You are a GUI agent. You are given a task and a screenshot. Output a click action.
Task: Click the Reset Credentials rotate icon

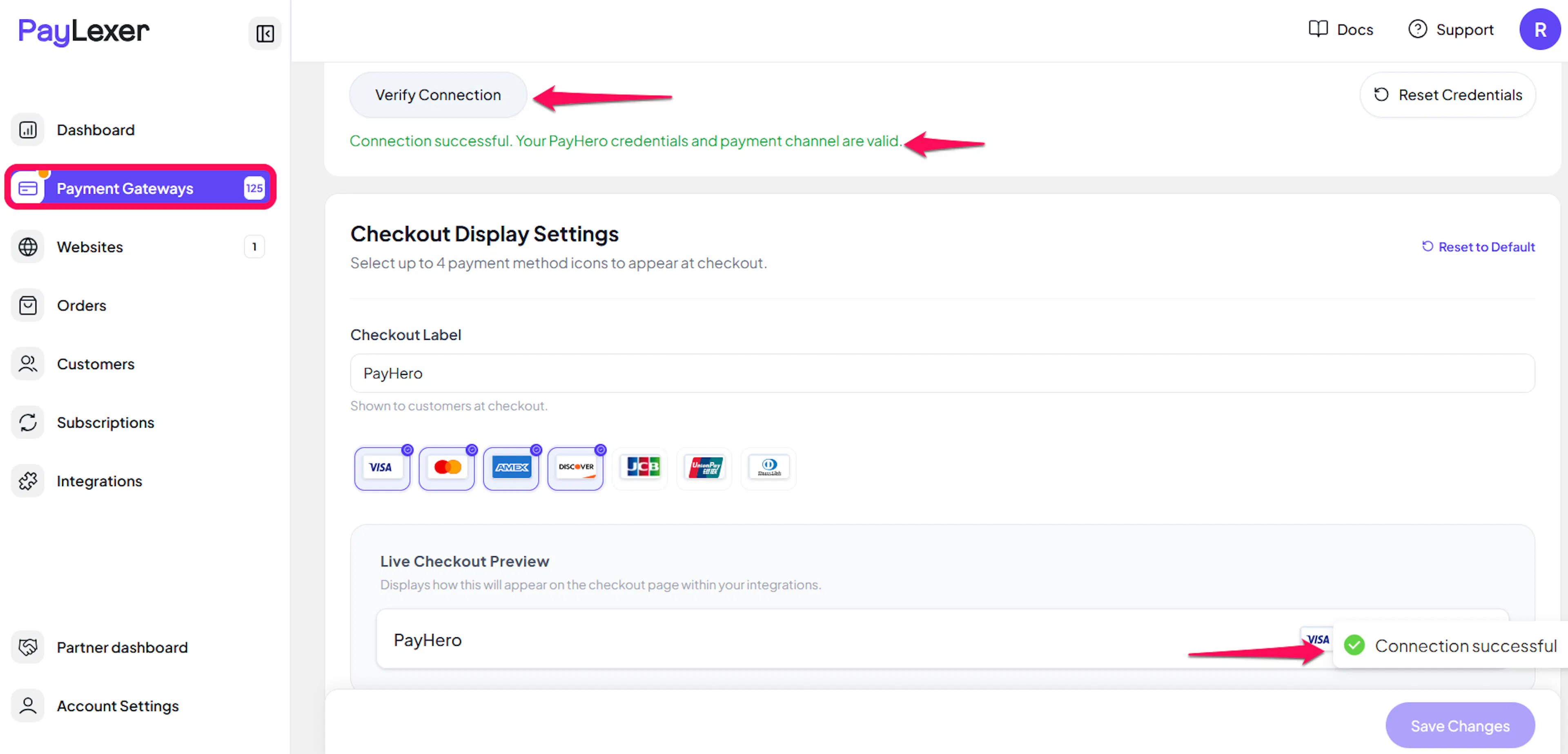pos(1381,94)
